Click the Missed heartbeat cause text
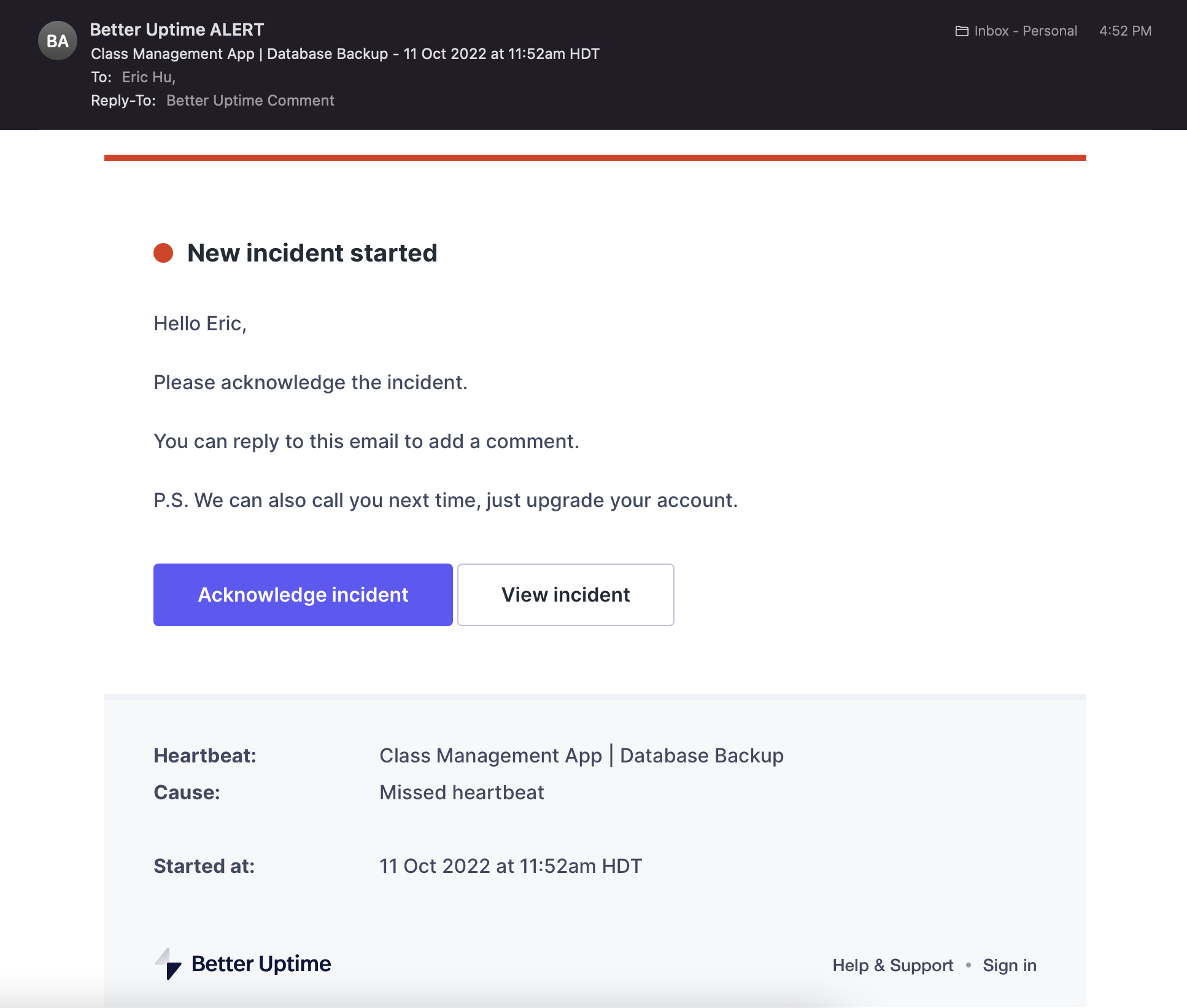The width and height of the screenshot is (1187, 1008). [462, 793]
